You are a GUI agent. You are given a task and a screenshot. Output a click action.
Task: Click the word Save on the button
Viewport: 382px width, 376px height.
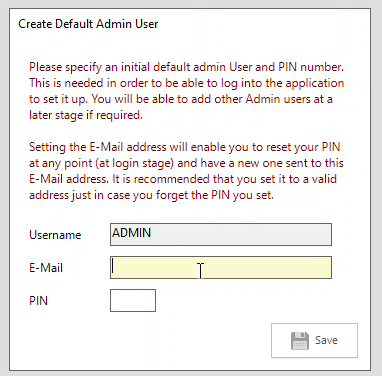(x=326, y=340)
